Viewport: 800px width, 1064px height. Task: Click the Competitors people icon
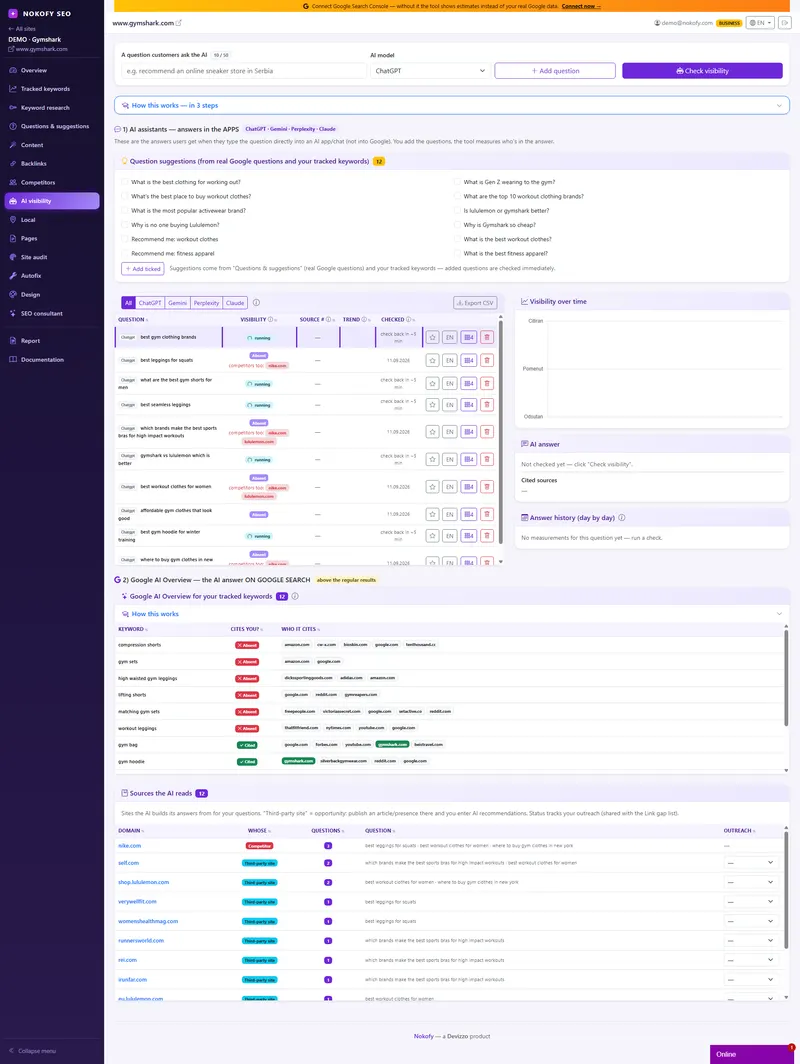click(x=13, y=182)
